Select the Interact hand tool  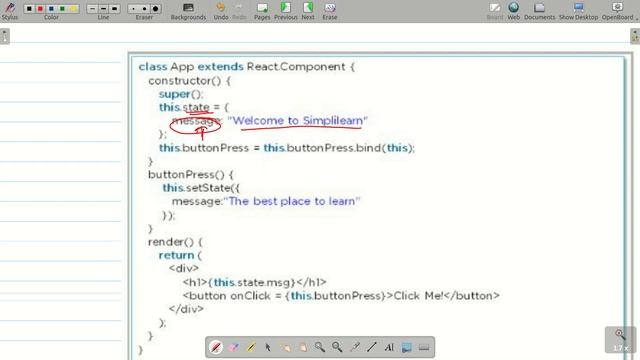coord(285,347)
